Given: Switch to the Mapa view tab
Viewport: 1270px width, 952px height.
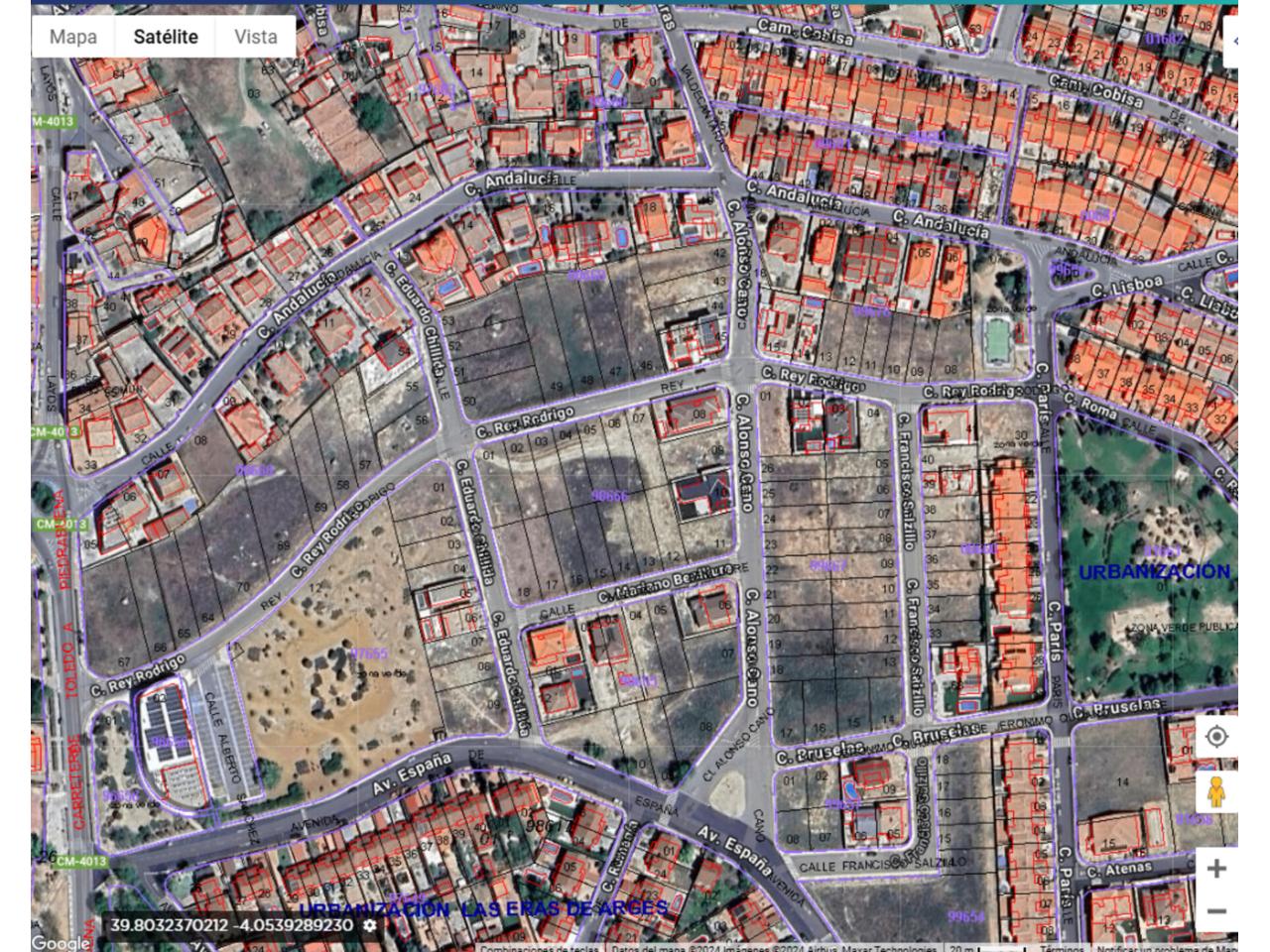Looking at the screenshot, I should point(73,37).
